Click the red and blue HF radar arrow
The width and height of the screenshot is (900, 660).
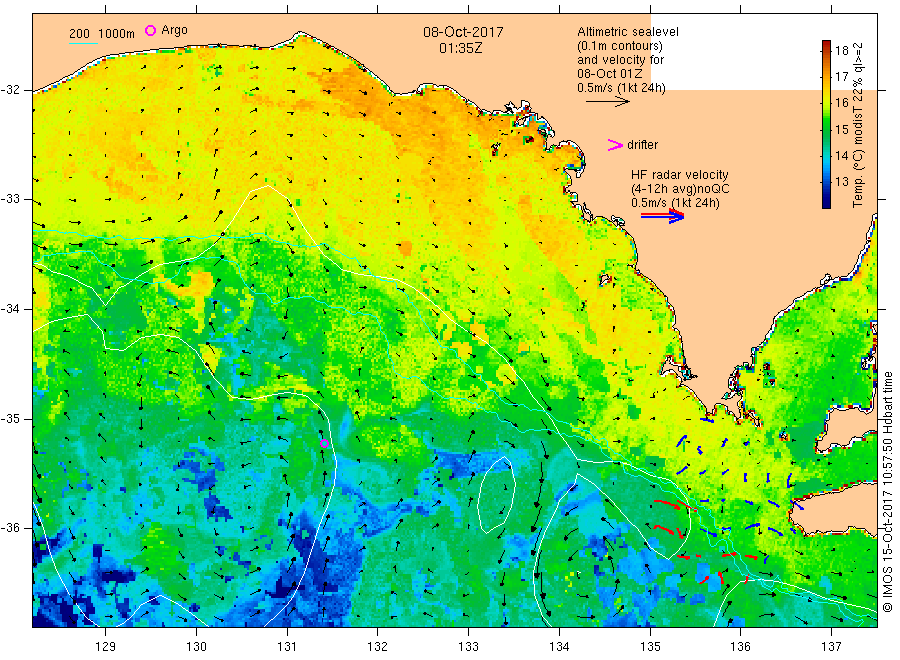tap(663, 216)
